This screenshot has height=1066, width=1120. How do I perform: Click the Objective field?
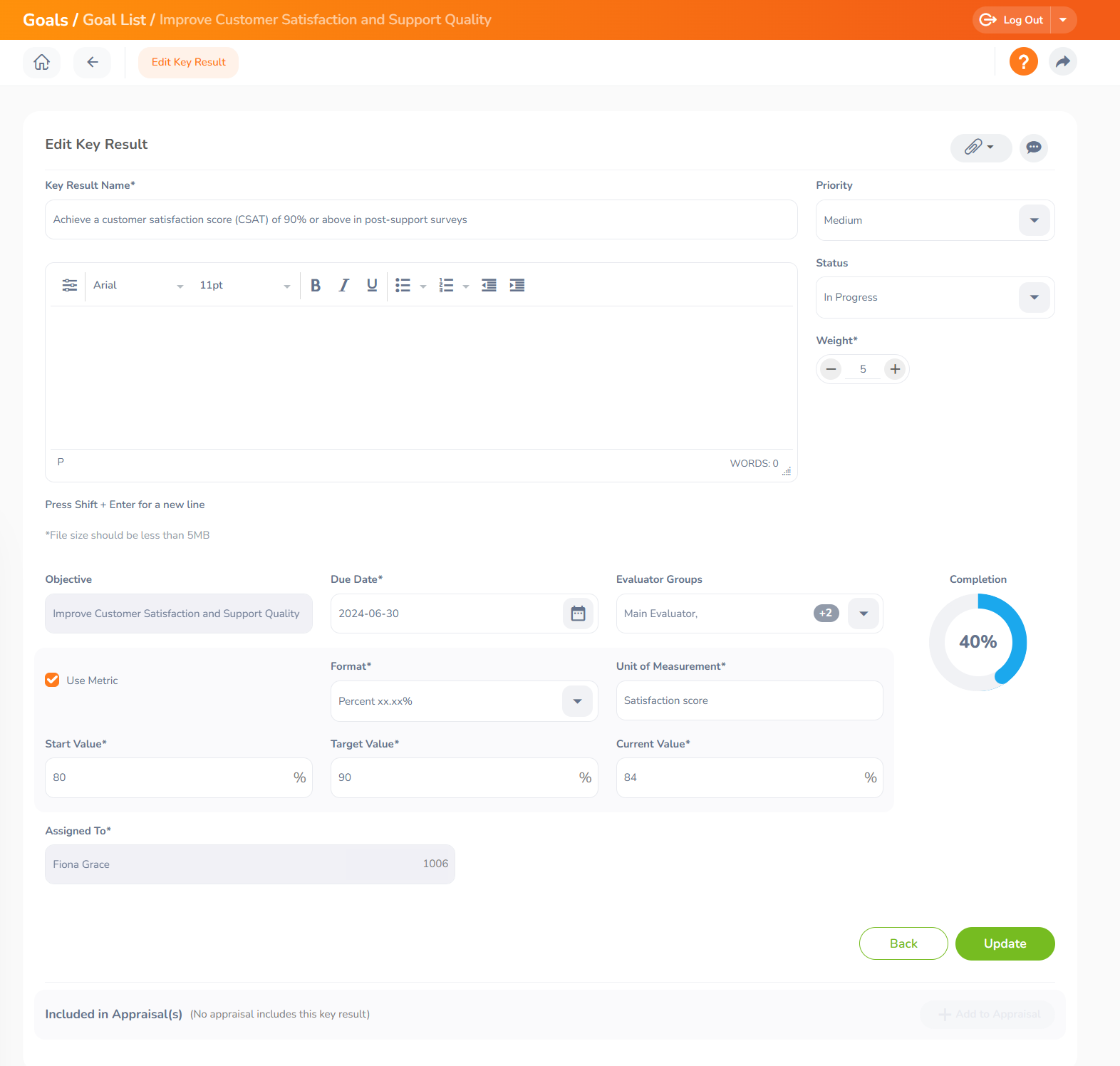pos(179,614)
